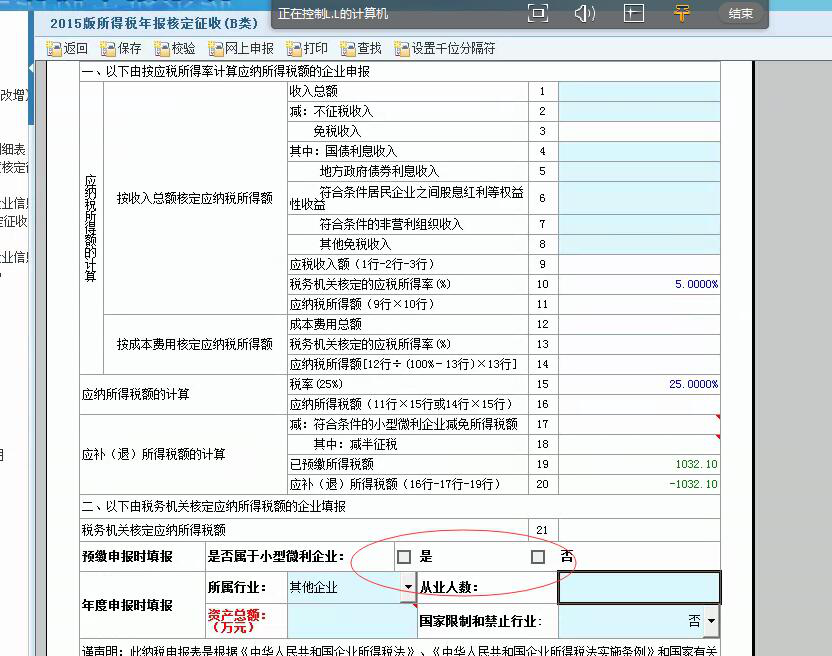Submit via 网上申报 online filing

click(241, 48)
